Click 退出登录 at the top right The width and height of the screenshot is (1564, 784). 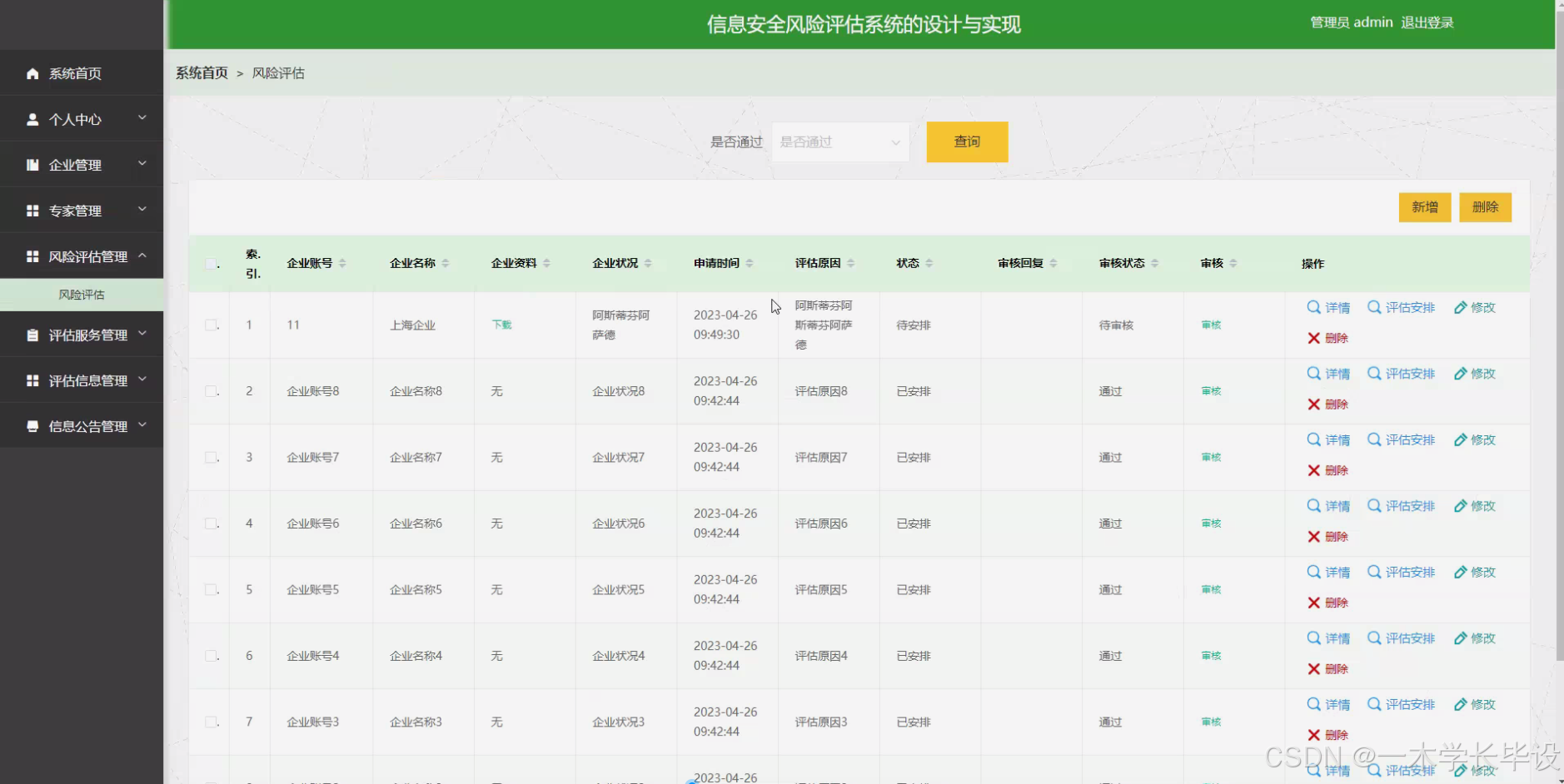click(1429, 22)
